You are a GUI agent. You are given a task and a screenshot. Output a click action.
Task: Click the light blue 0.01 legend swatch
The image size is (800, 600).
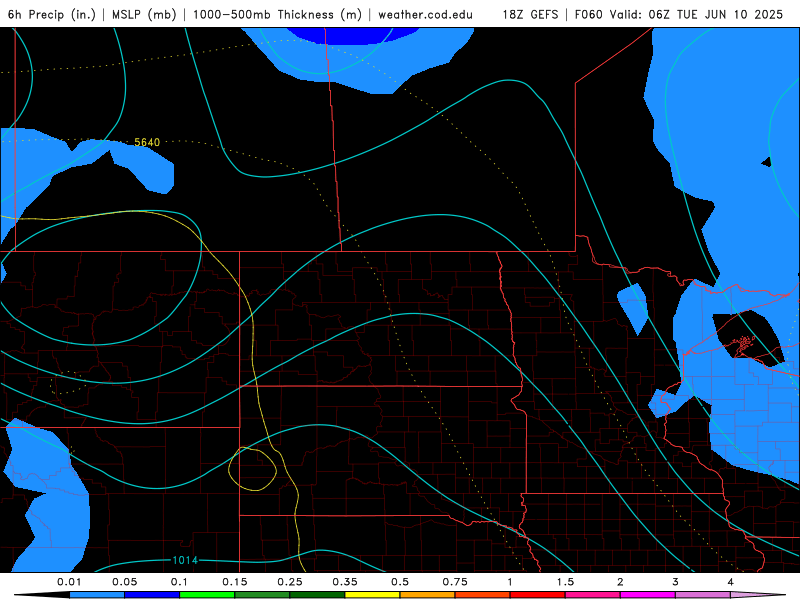pos(97,595)
